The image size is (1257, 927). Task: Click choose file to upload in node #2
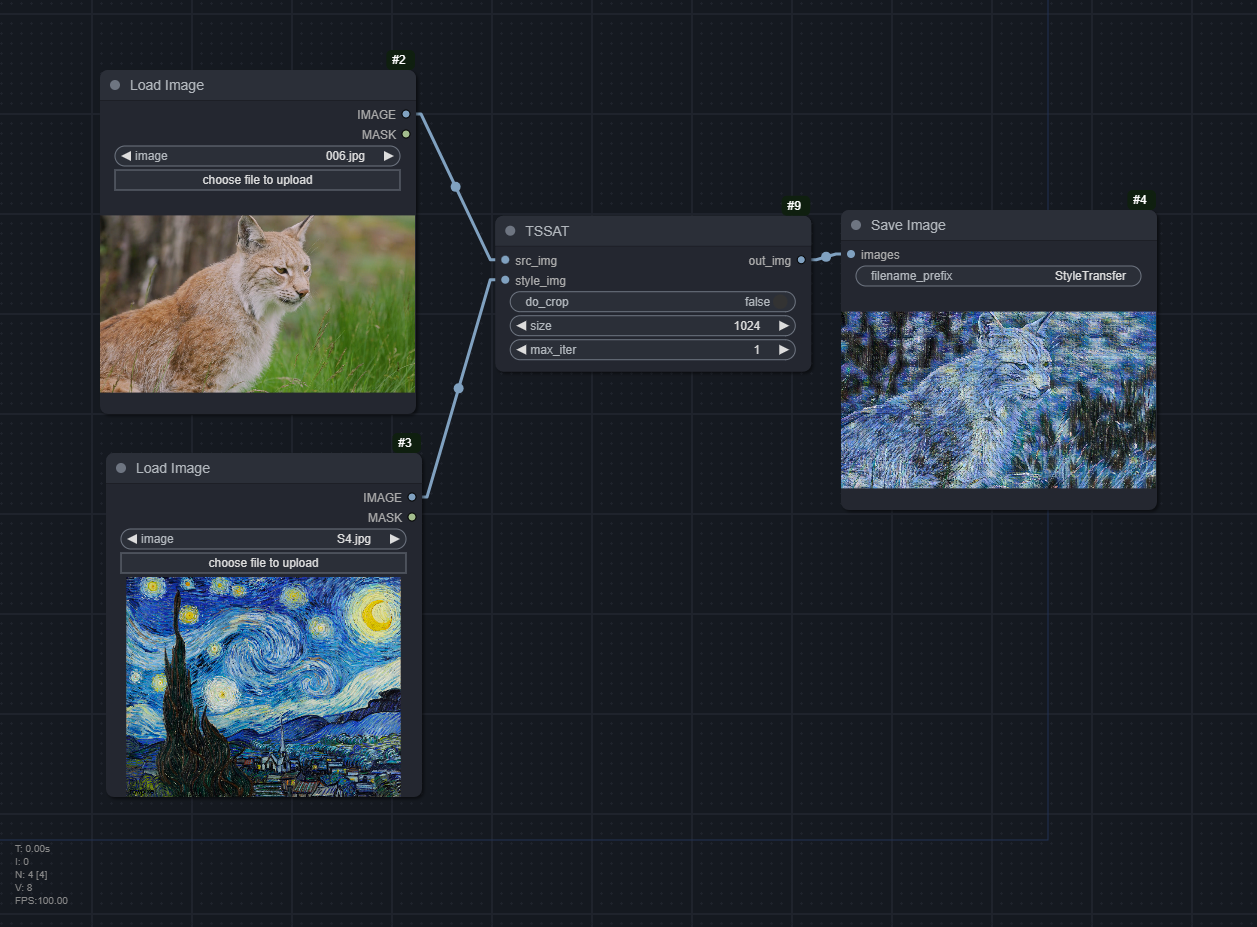point(258,180)
